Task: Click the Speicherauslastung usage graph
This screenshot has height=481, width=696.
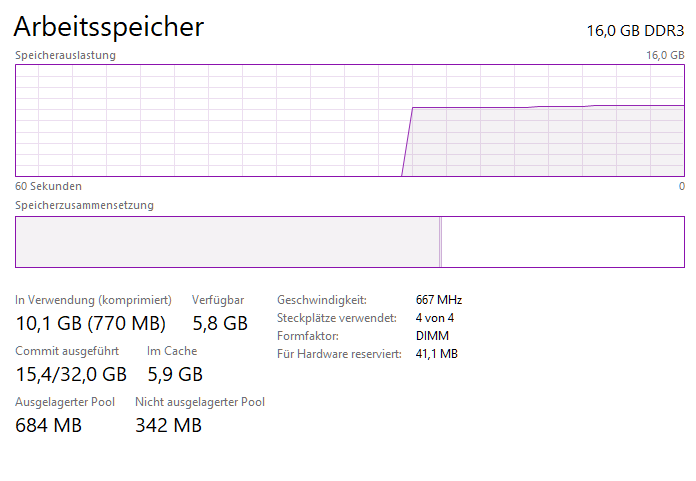Action: [x=349, y=120]
